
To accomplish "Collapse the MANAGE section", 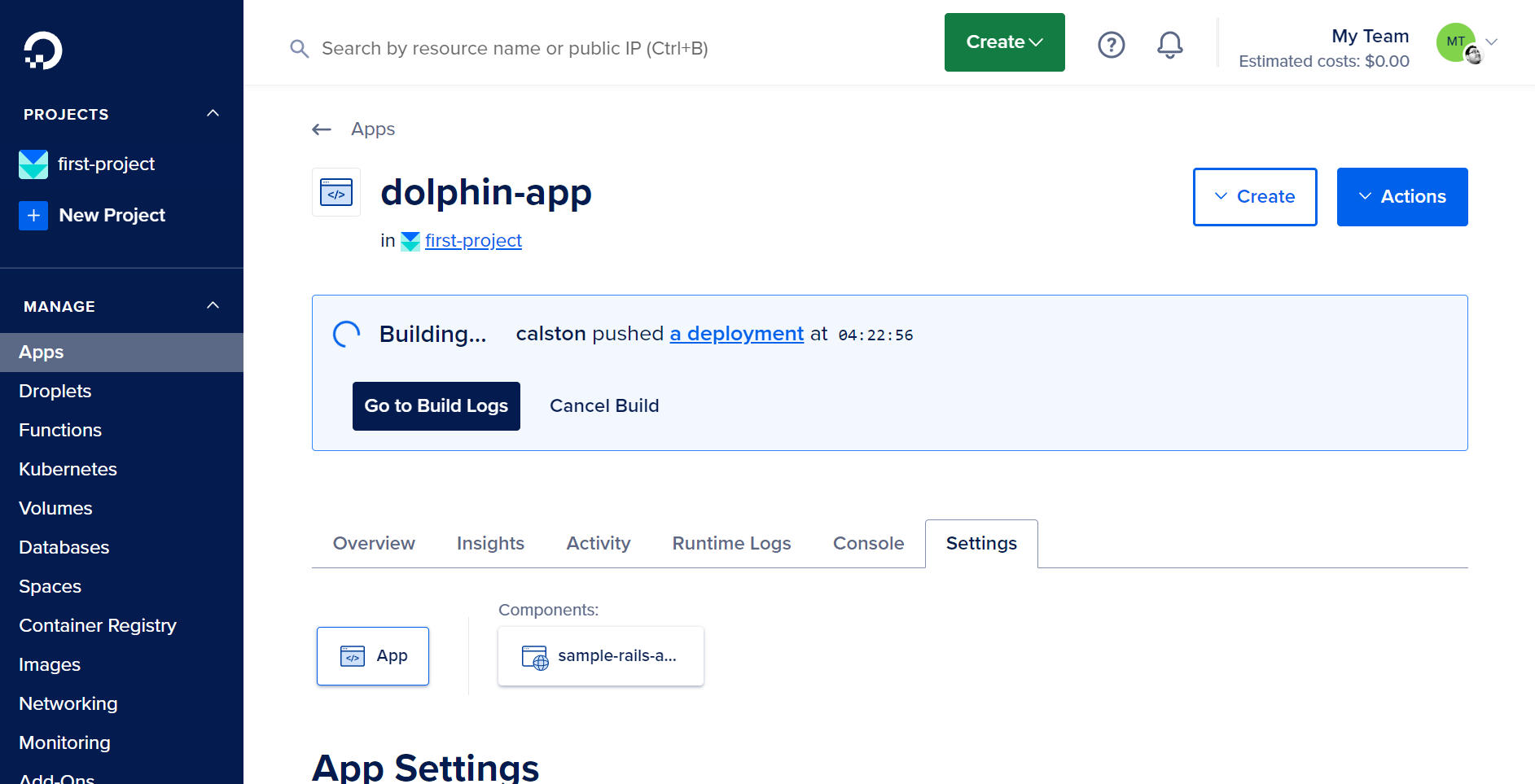I will tap(213, 305).
